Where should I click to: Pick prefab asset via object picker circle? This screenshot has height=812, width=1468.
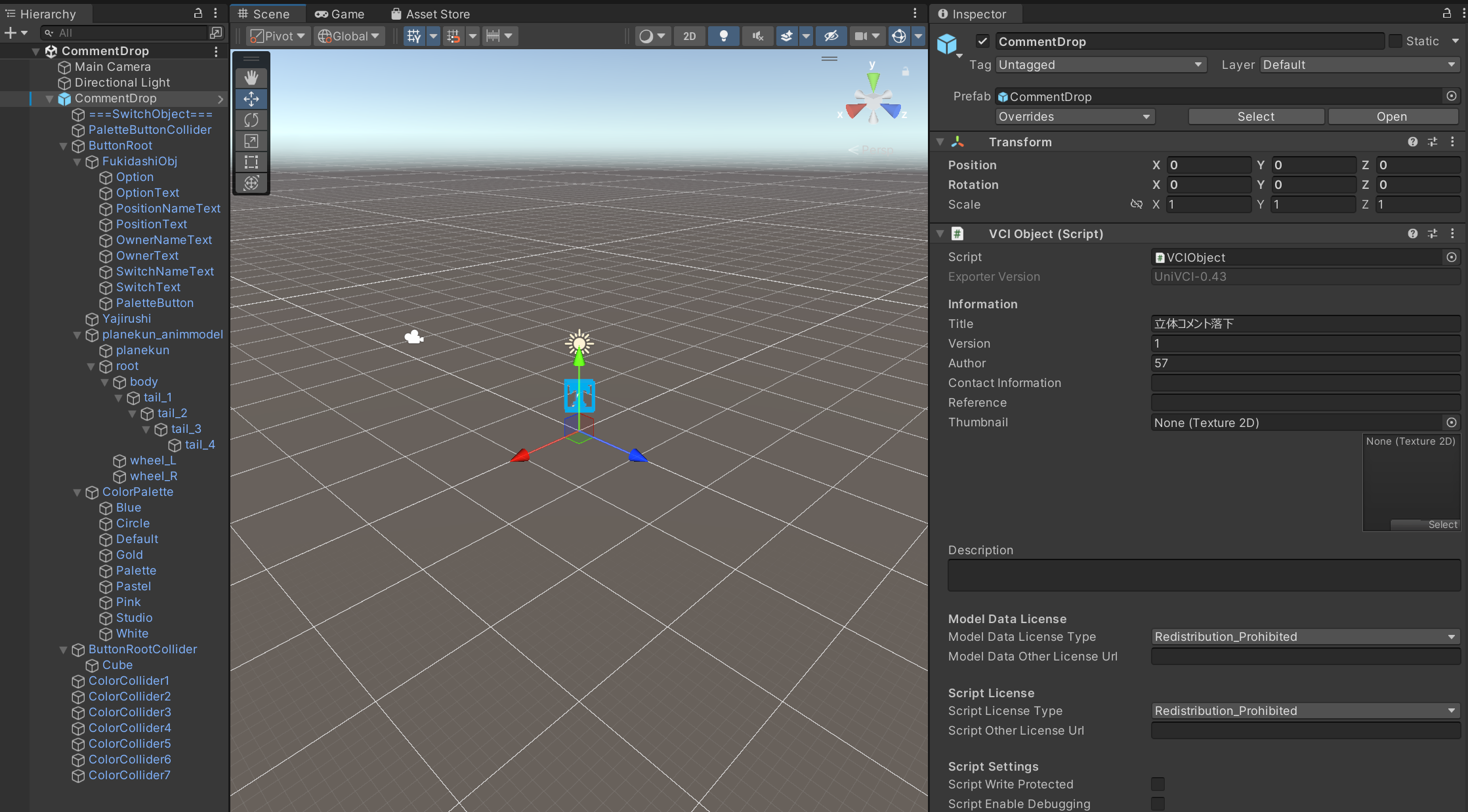[1452, 96]
